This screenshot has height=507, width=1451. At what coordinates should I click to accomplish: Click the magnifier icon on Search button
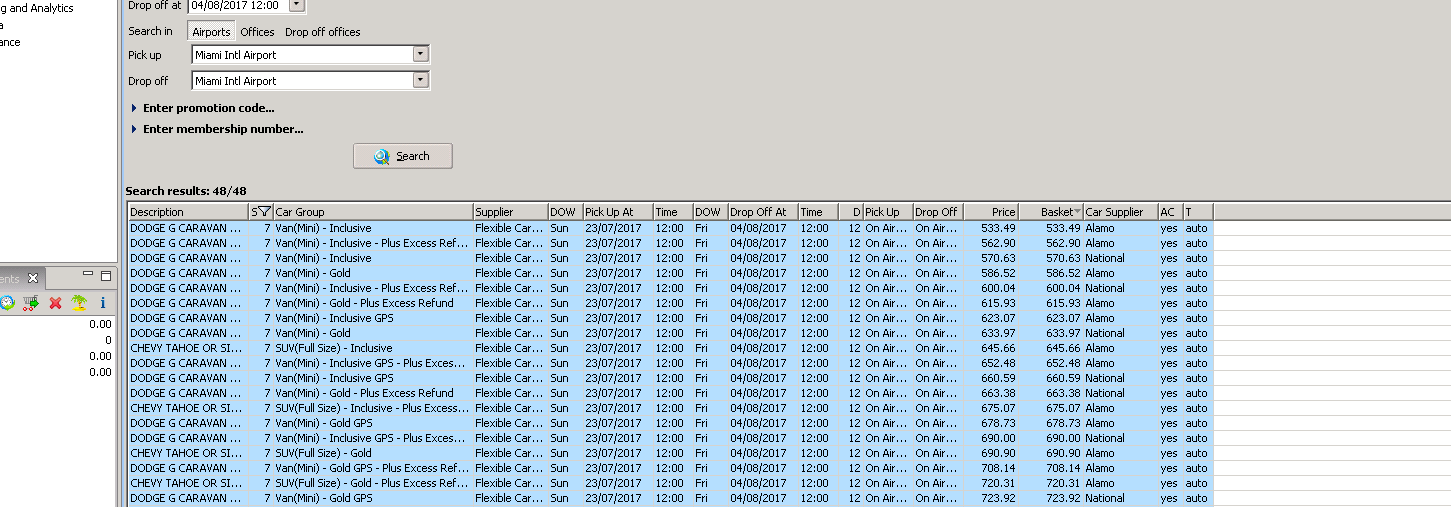[x=382, y=156]
